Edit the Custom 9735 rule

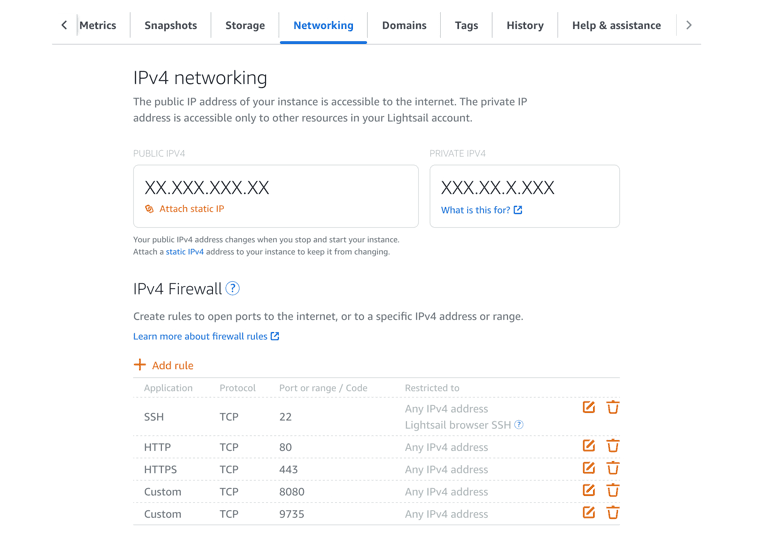(x=588, y=513)
